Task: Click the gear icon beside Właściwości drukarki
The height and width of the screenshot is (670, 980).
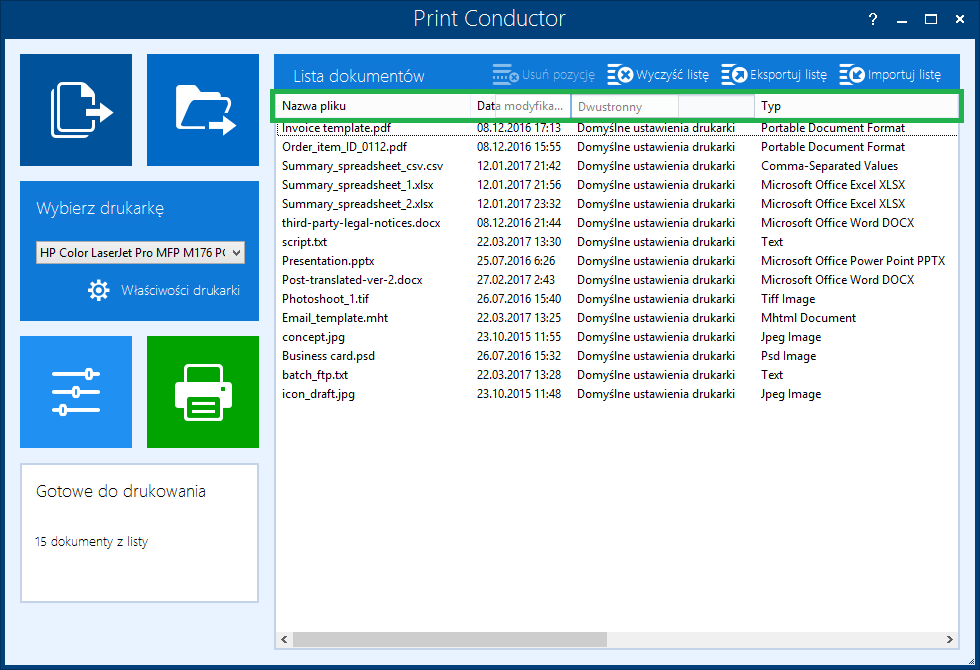Action: pyautogui.click(x=98, y=290)
